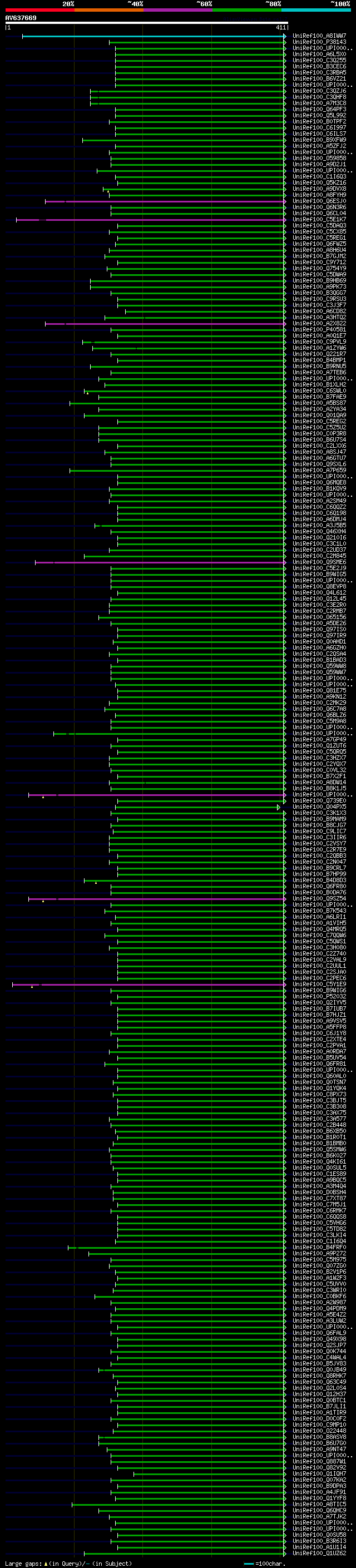The image size is (356, 1568).
Task: Click the UniRef100_P40581 label
Action: click(x=319, y=330)
